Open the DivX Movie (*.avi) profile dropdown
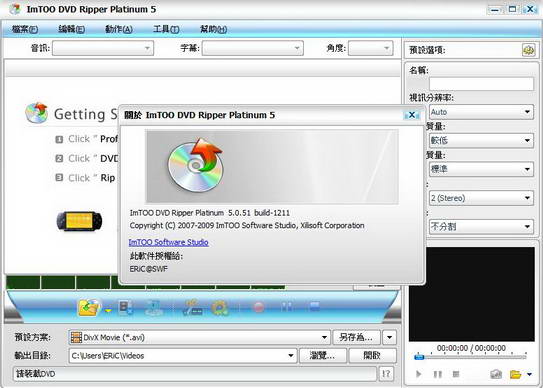 [199, 337]
